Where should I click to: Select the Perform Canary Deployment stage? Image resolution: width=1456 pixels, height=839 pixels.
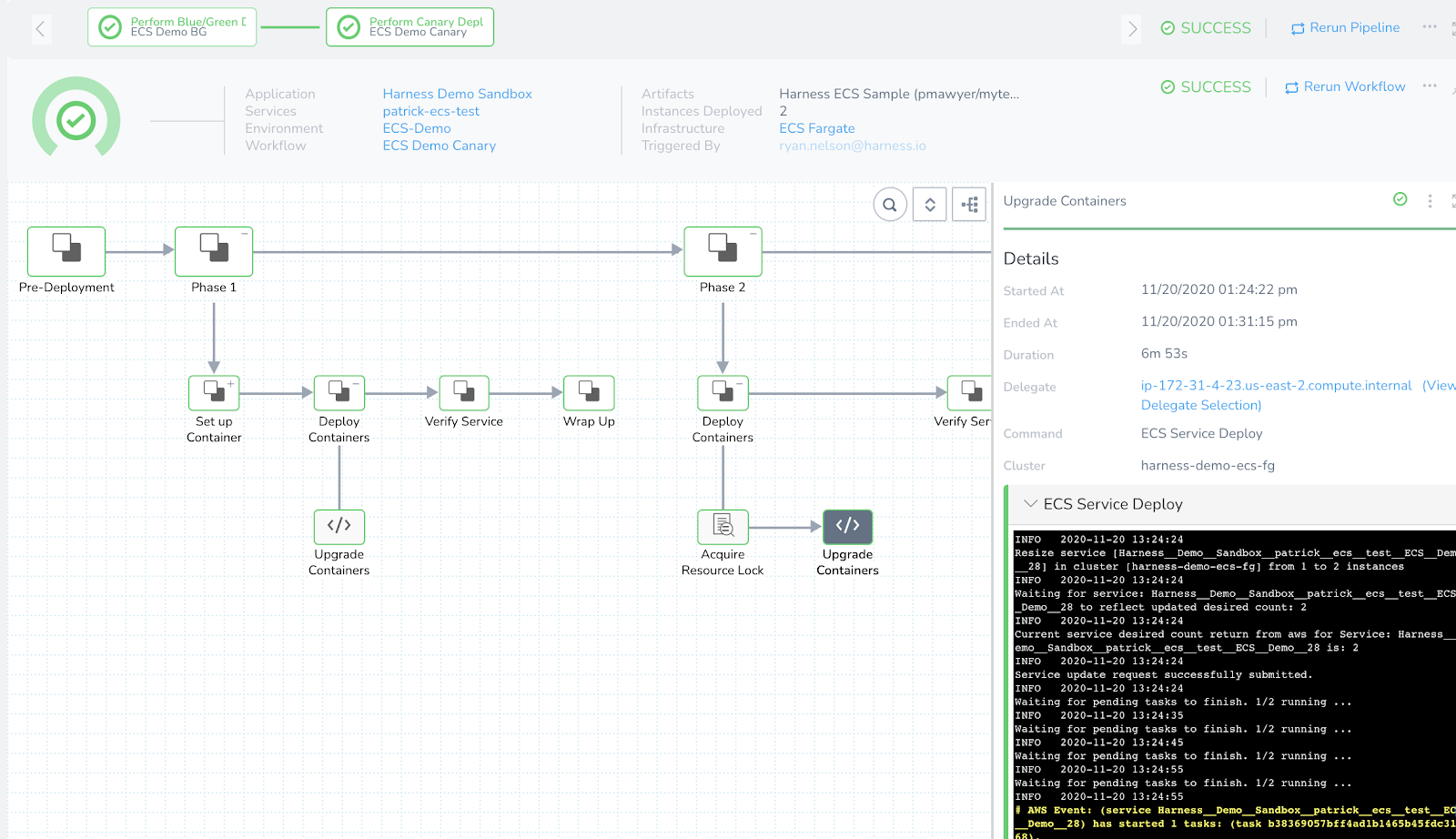(409, 27)
